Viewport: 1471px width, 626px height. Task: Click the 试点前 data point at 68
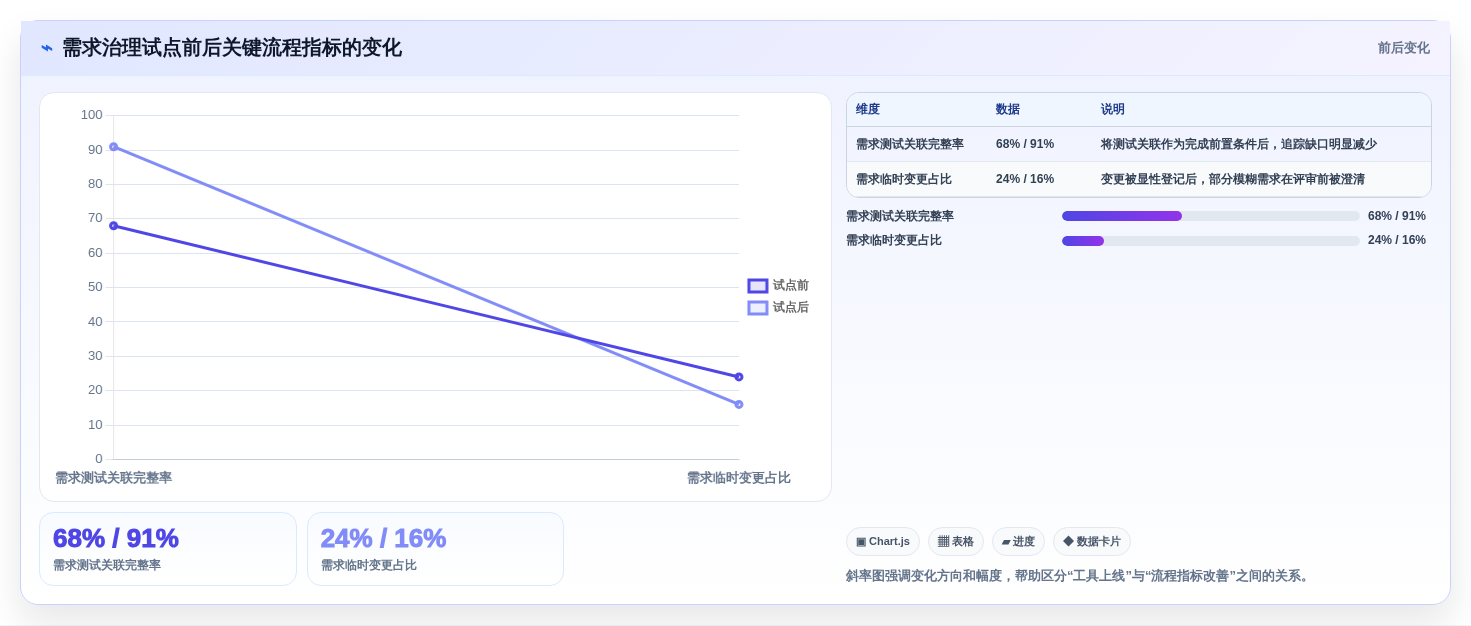click(113, 226)
